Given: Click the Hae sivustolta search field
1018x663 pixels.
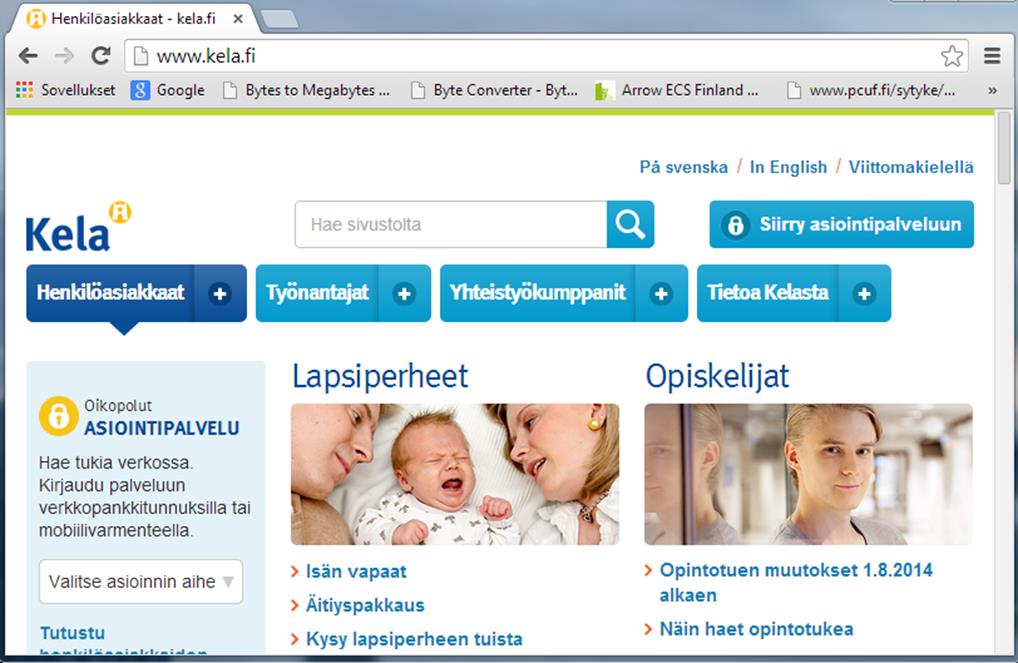Looking at the screenshot, I should [451, 224].
